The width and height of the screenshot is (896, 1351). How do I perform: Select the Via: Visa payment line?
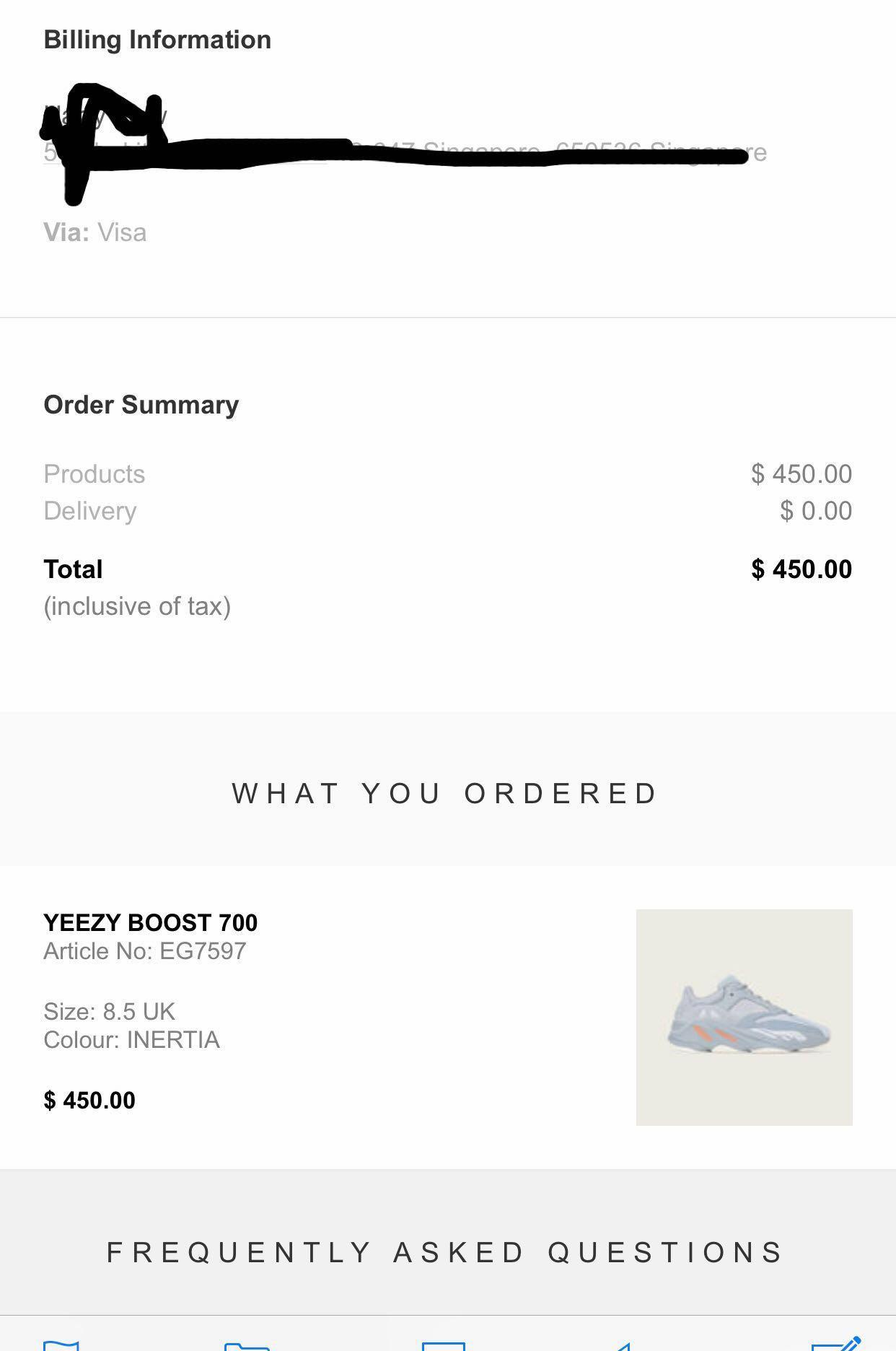point(95,232)
